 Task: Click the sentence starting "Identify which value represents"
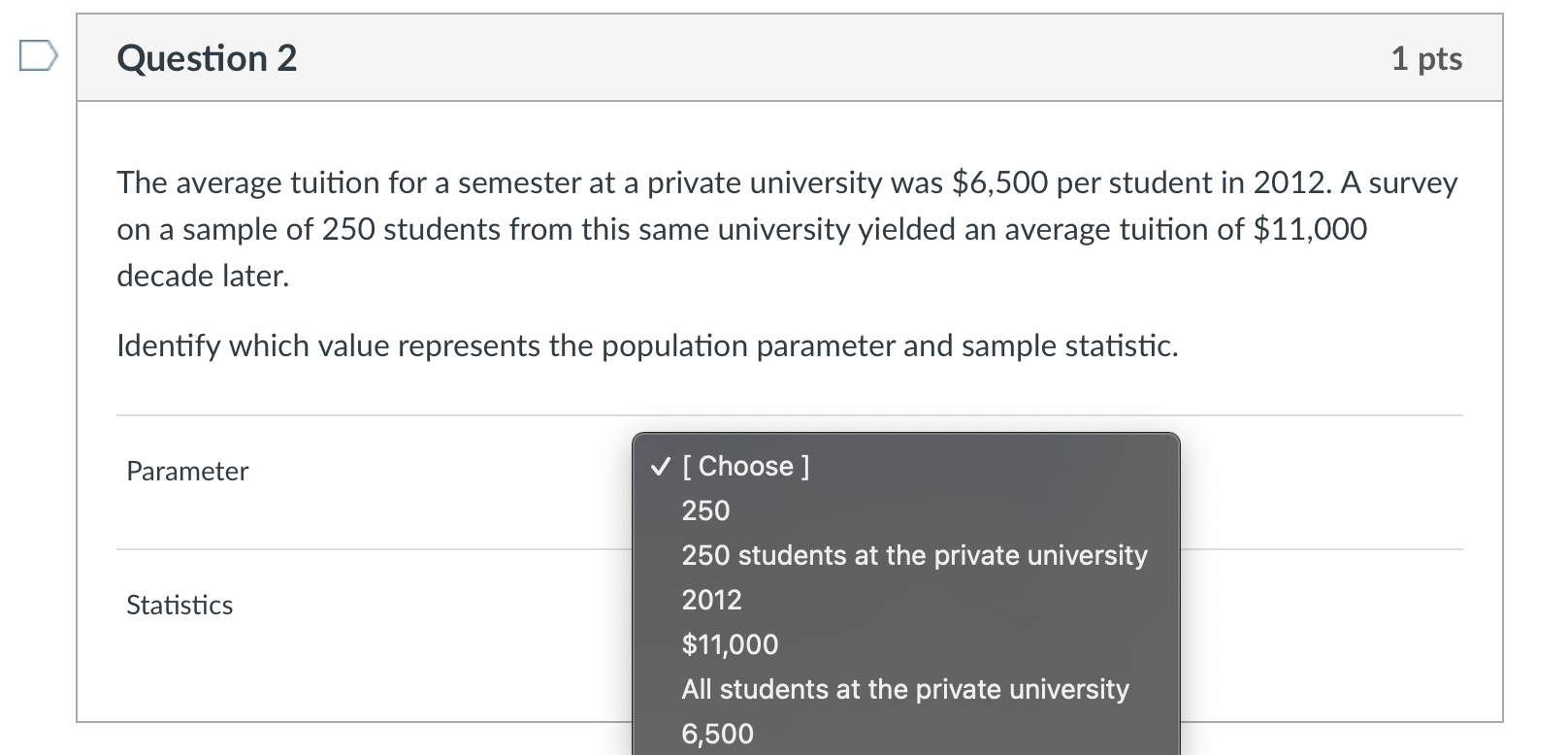click(x=647, y=346)
